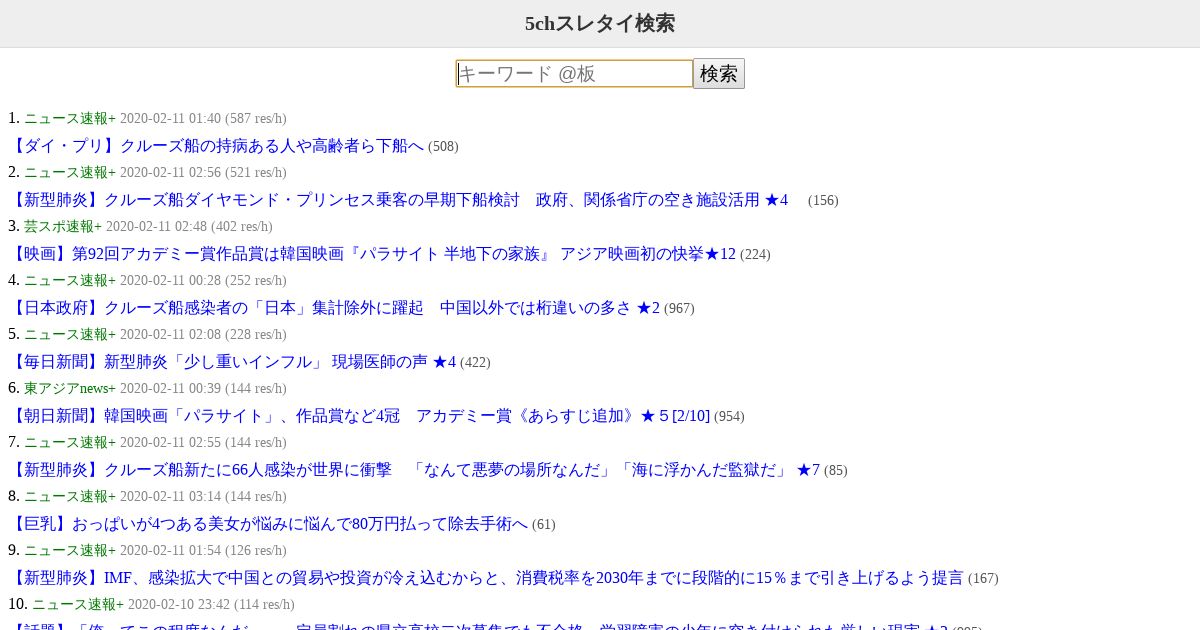This screenshot has width=1200, height=630.
Task: Click reply count (967) after 日本政府 thread
Action: click(679, 309)
